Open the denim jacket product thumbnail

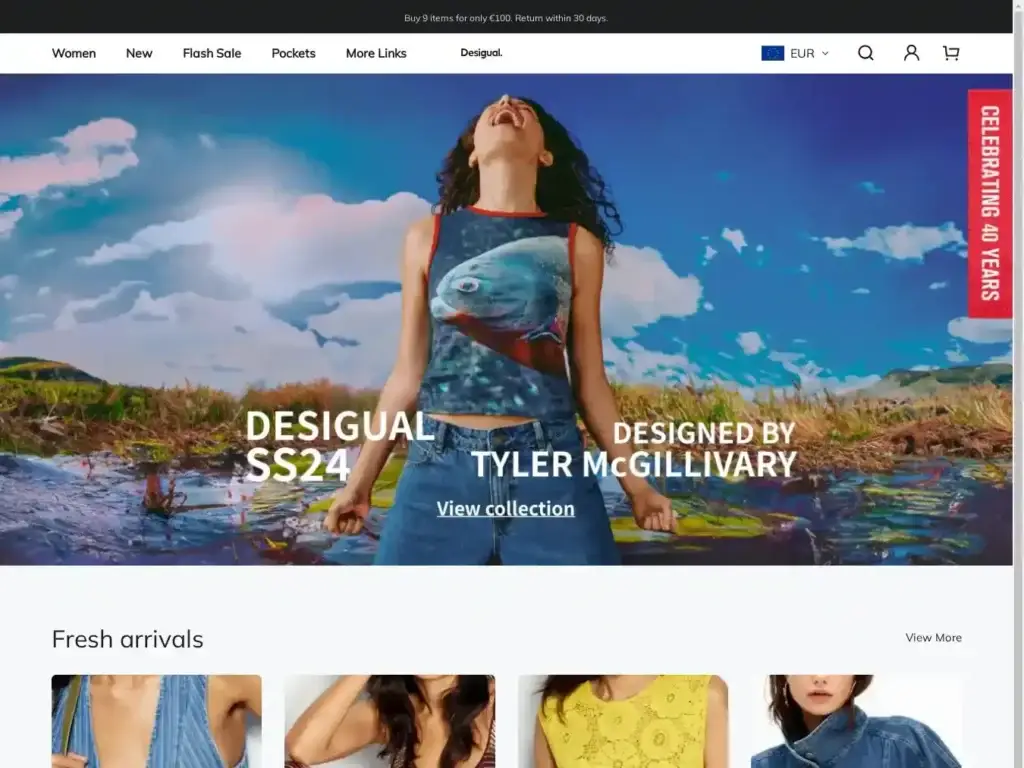(x=856, y=722)
